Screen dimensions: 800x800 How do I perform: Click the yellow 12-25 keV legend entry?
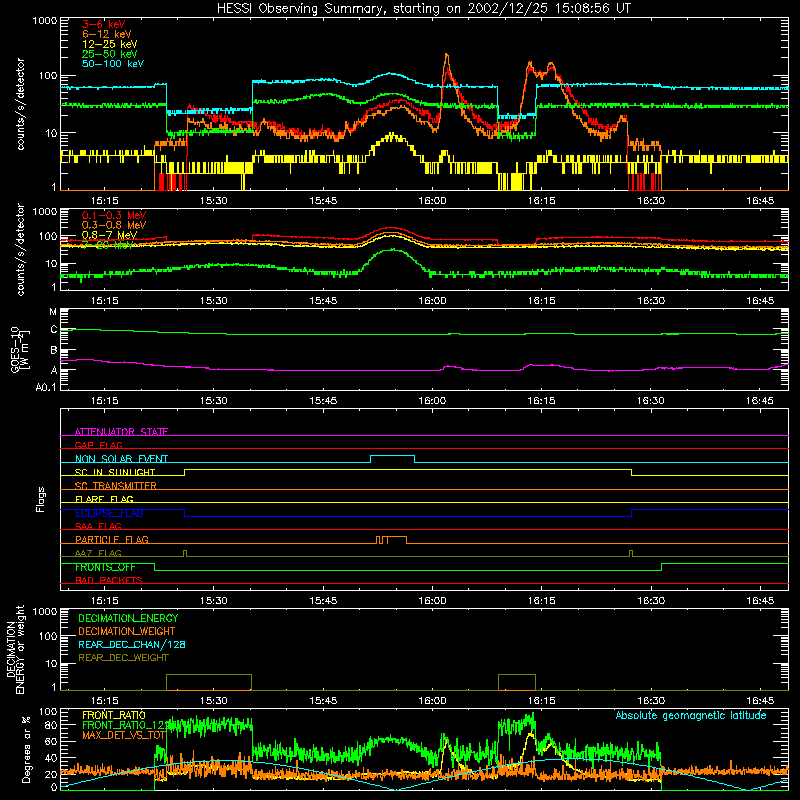[x=110, y=44]
